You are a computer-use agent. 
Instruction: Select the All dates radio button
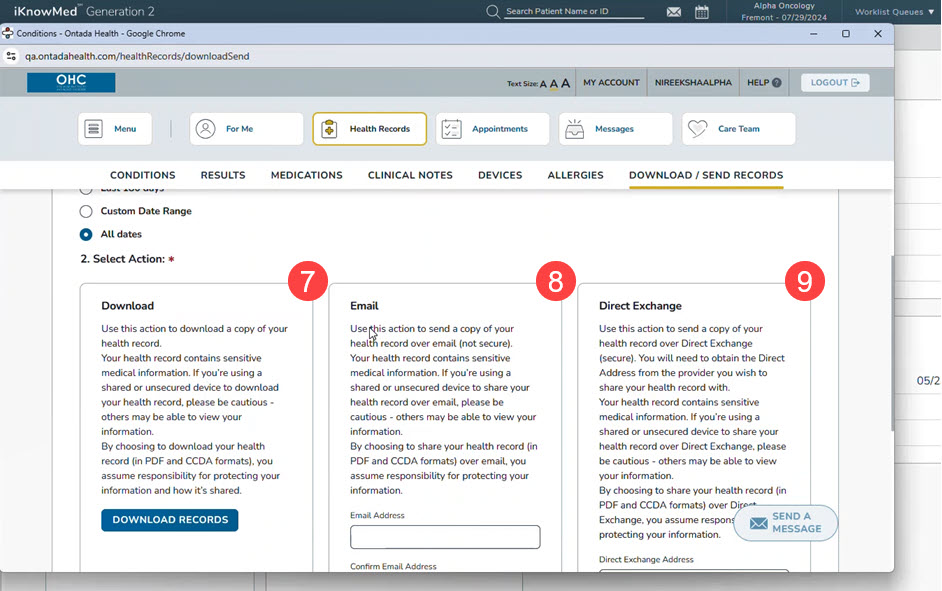point(86,234)
